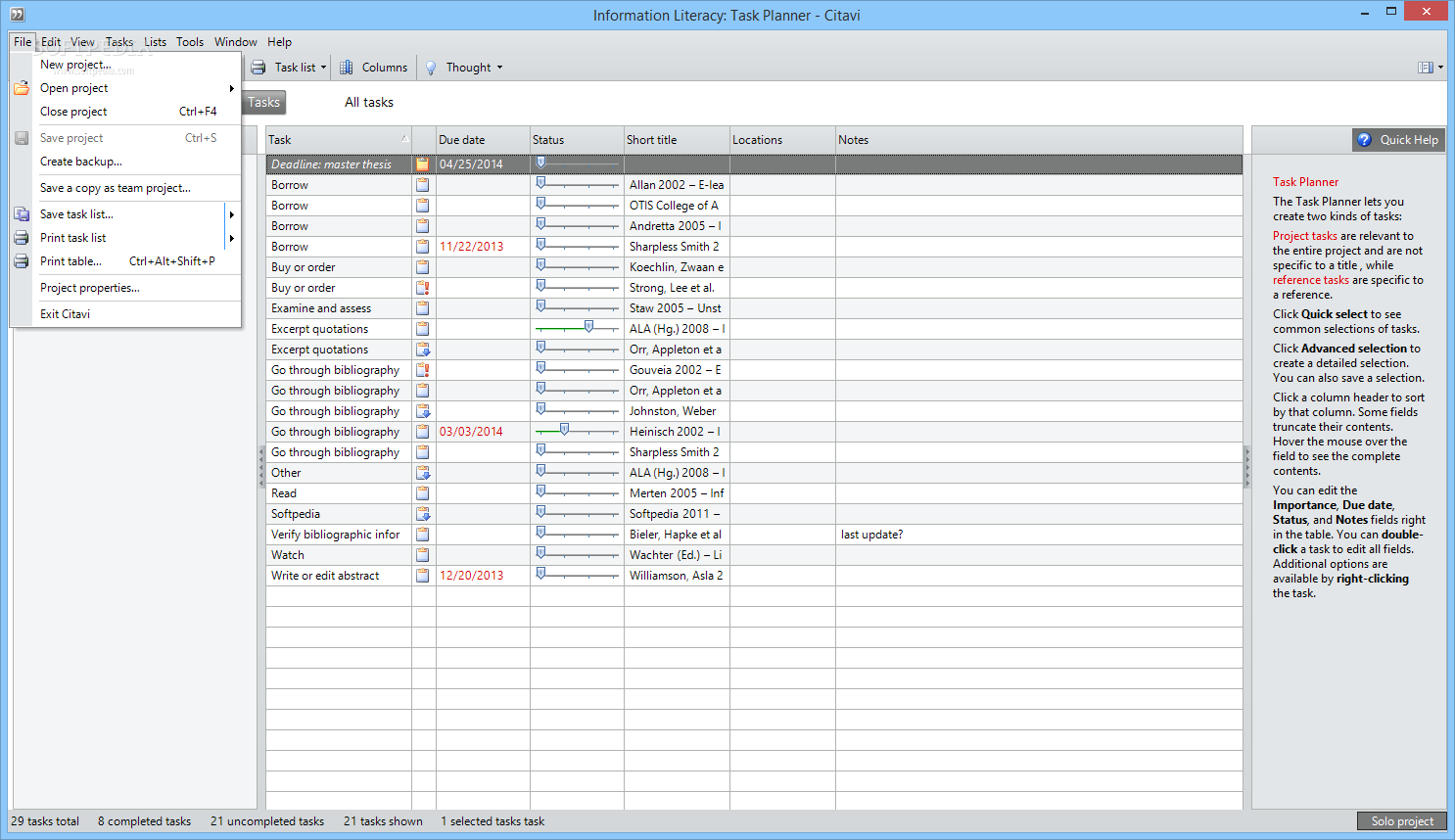
Task: Click the Citavi app icon in title bar
Action: 17,15
